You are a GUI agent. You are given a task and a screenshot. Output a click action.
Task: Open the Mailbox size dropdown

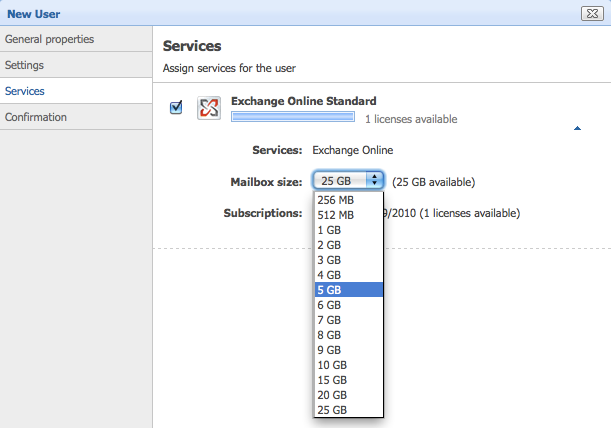coord(348,180)
